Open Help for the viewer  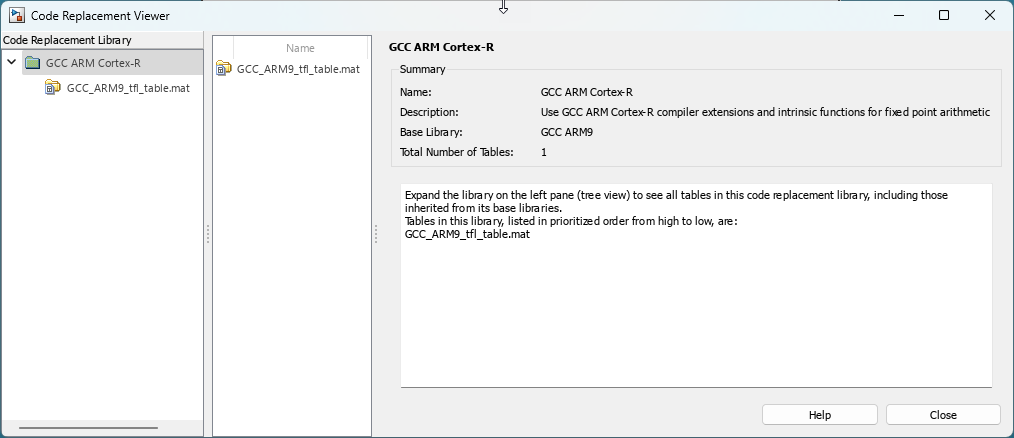tap(819, 415)
